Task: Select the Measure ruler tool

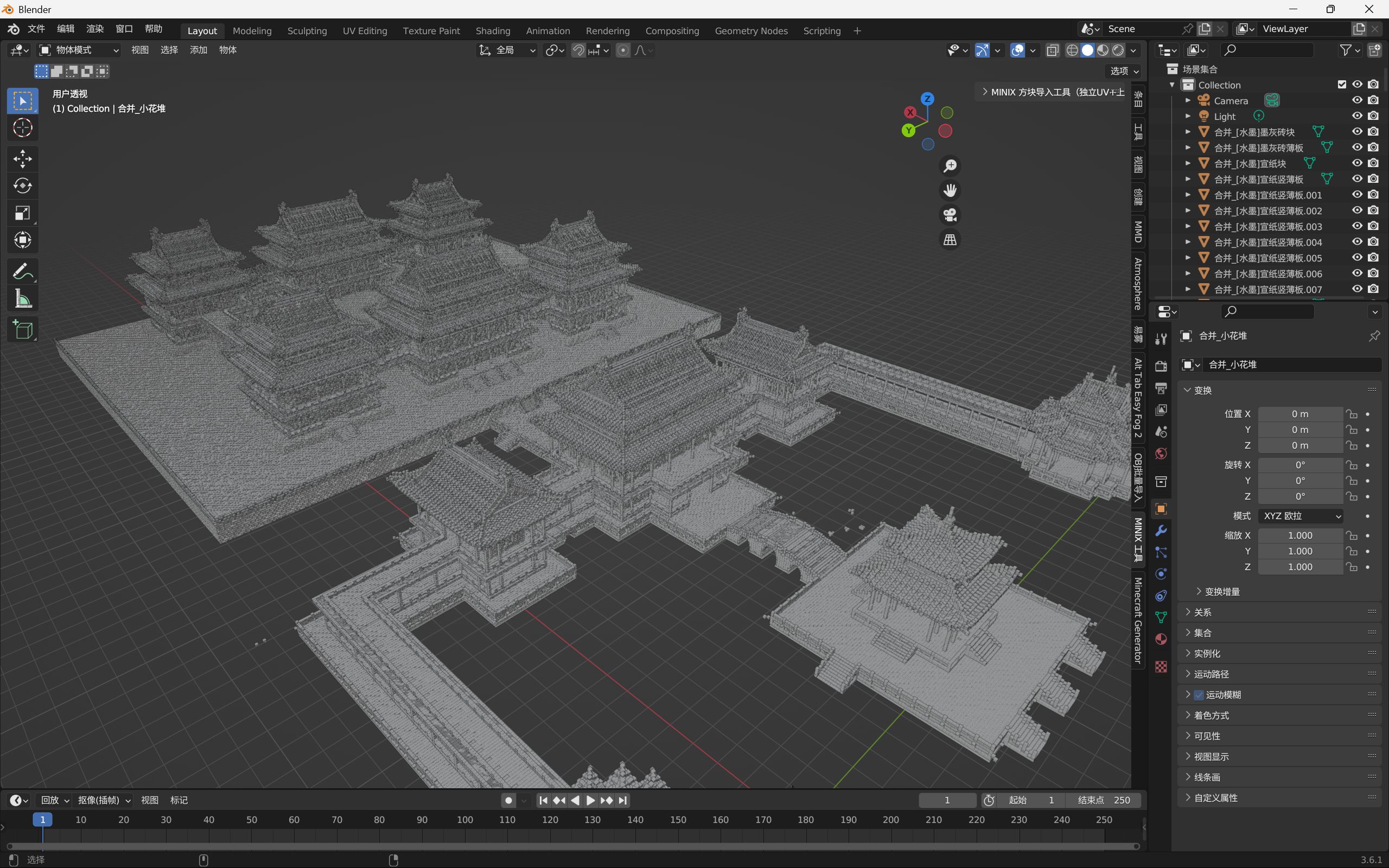Action: click(x=22, y=298)
